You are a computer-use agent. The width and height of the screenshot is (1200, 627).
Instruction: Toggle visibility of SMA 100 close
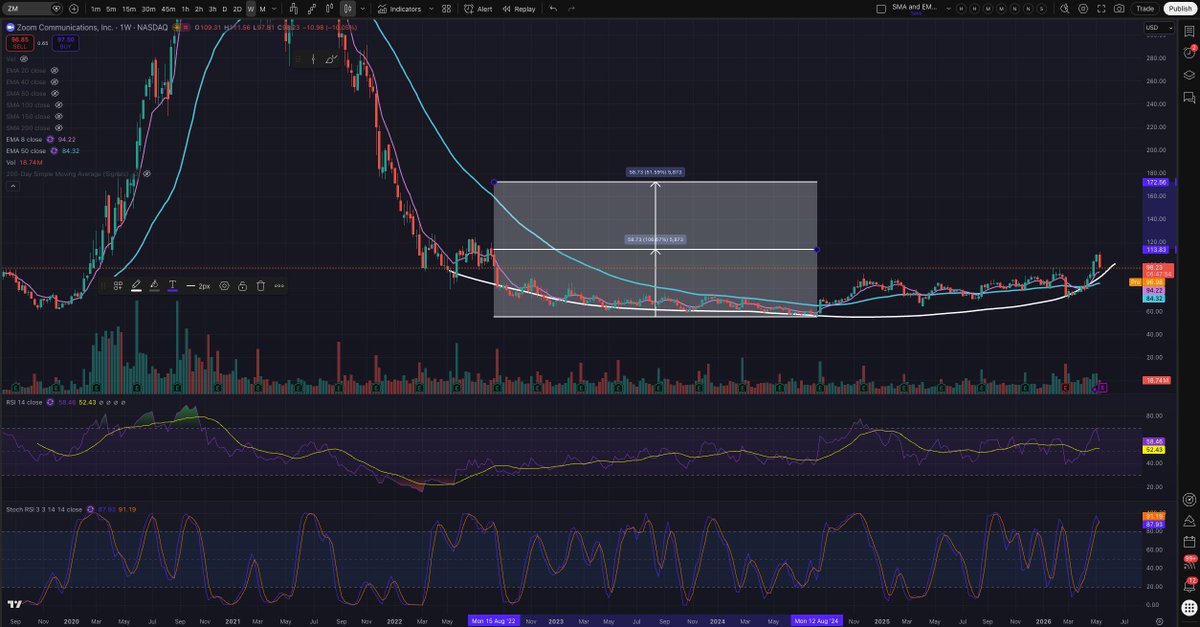[58, 105]
